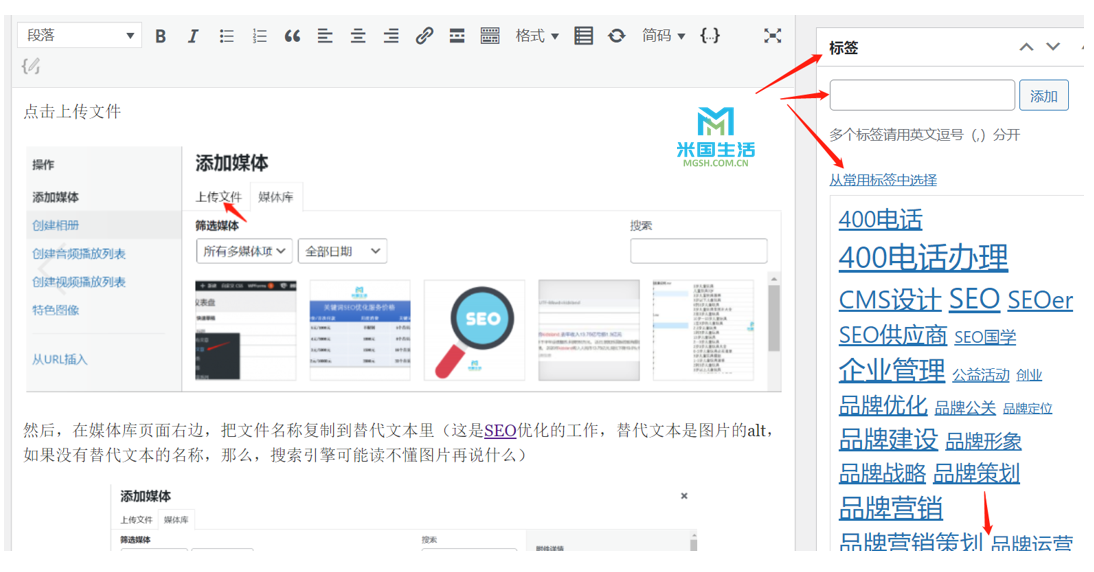The image size is (1094, 572).
Task: Open the 段落 paragraph format dropdown
Action: pyautogui.click(x=80, y=36)
